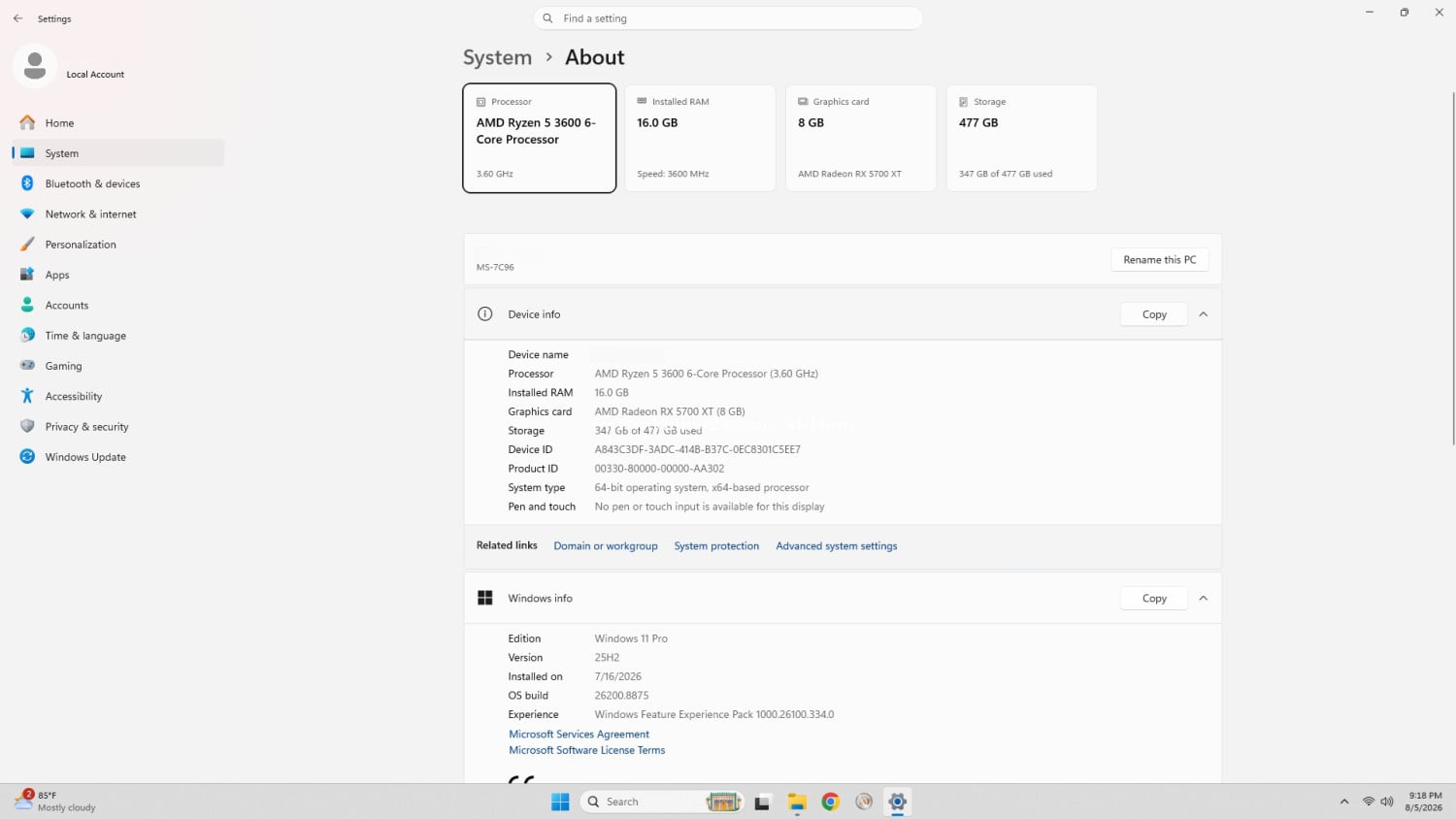Open Gaming settings
Screen dimensions: 1456x819
117,366
